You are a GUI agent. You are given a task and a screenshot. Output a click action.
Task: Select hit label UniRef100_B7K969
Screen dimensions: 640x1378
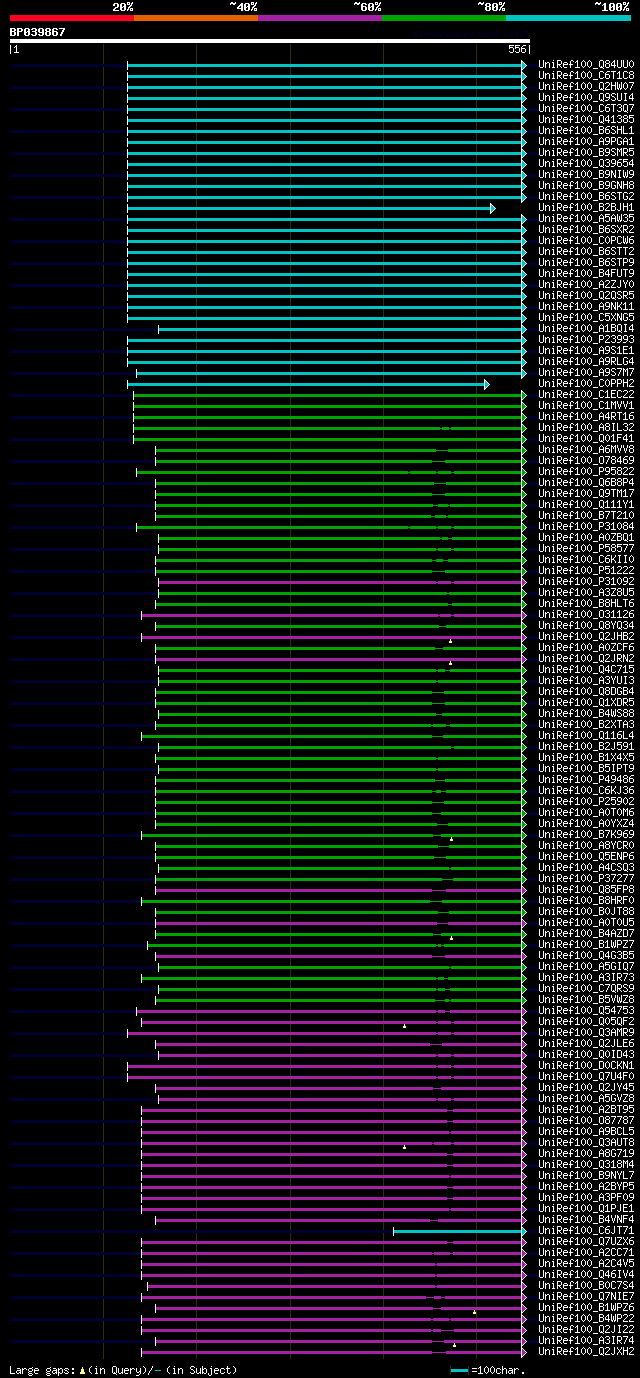(x=586, y=834)
